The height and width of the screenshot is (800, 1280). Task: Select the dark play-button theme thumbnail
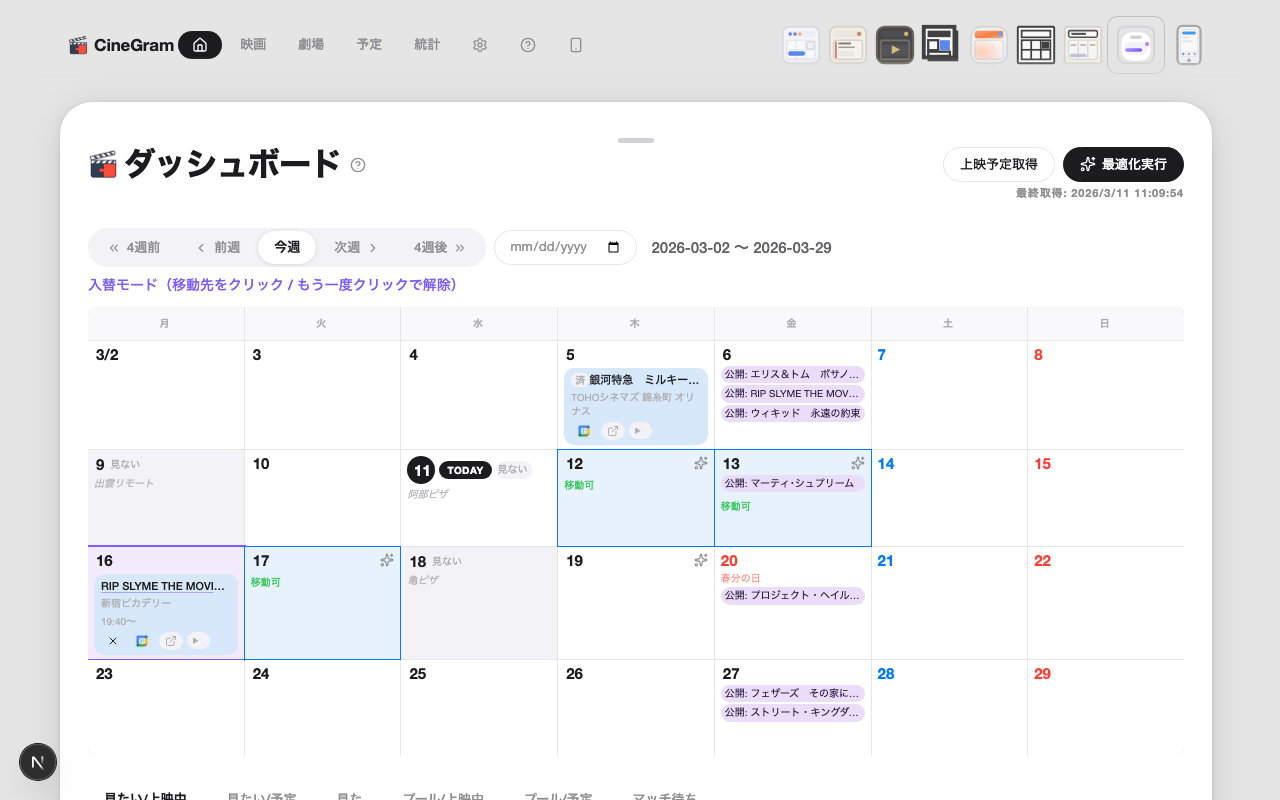tap(894, 45)
